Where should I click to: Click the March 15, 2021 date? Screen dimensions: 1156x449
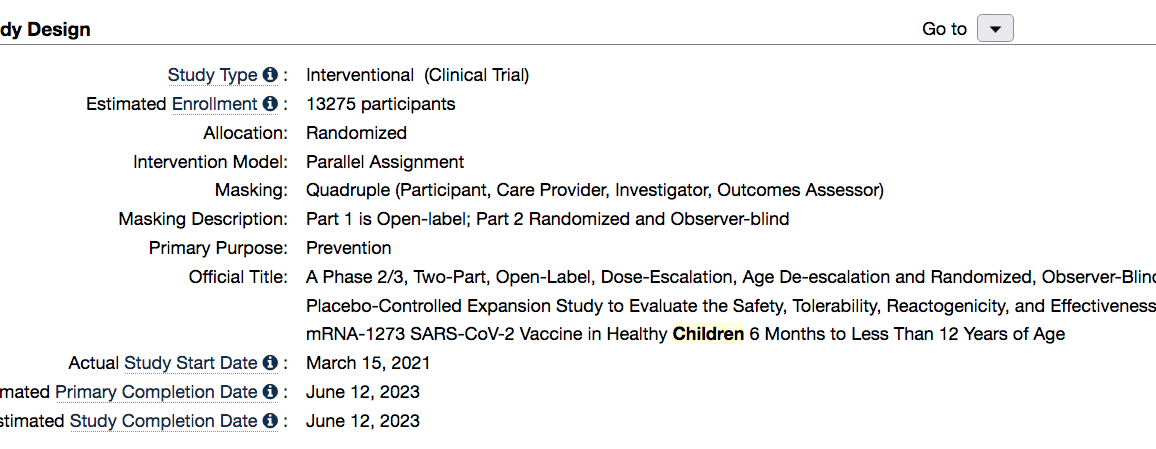(368, 363)
